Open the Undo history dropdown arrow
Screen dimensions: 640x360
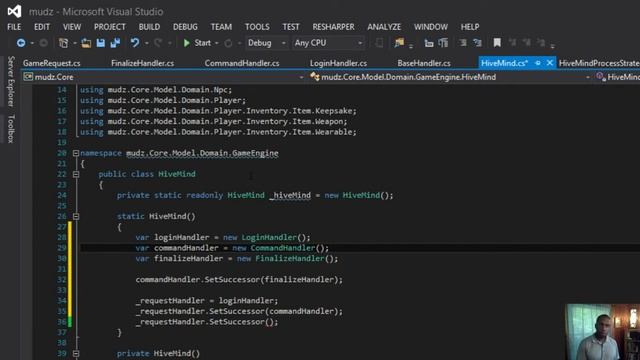pos(147,43)
